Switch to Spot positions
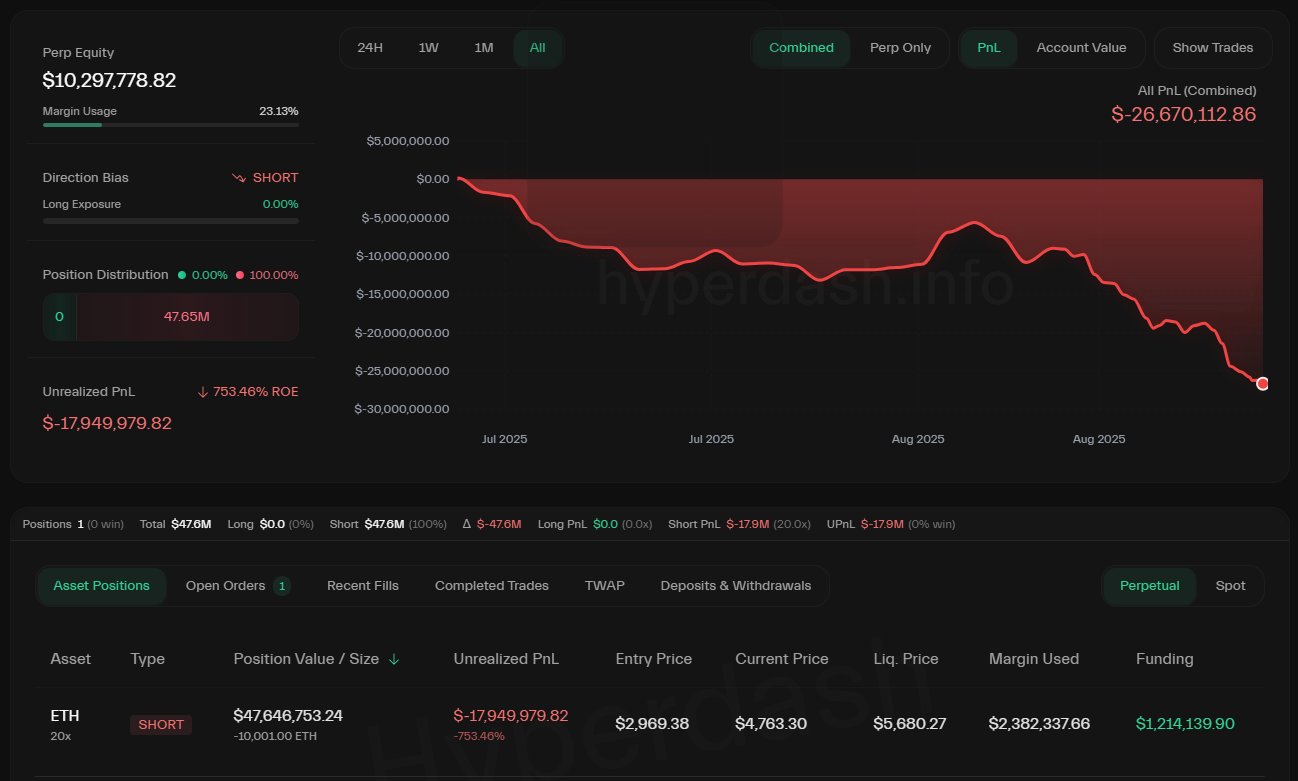The height and width of the screenshot is (781, 1298). tap(1230, 586)
